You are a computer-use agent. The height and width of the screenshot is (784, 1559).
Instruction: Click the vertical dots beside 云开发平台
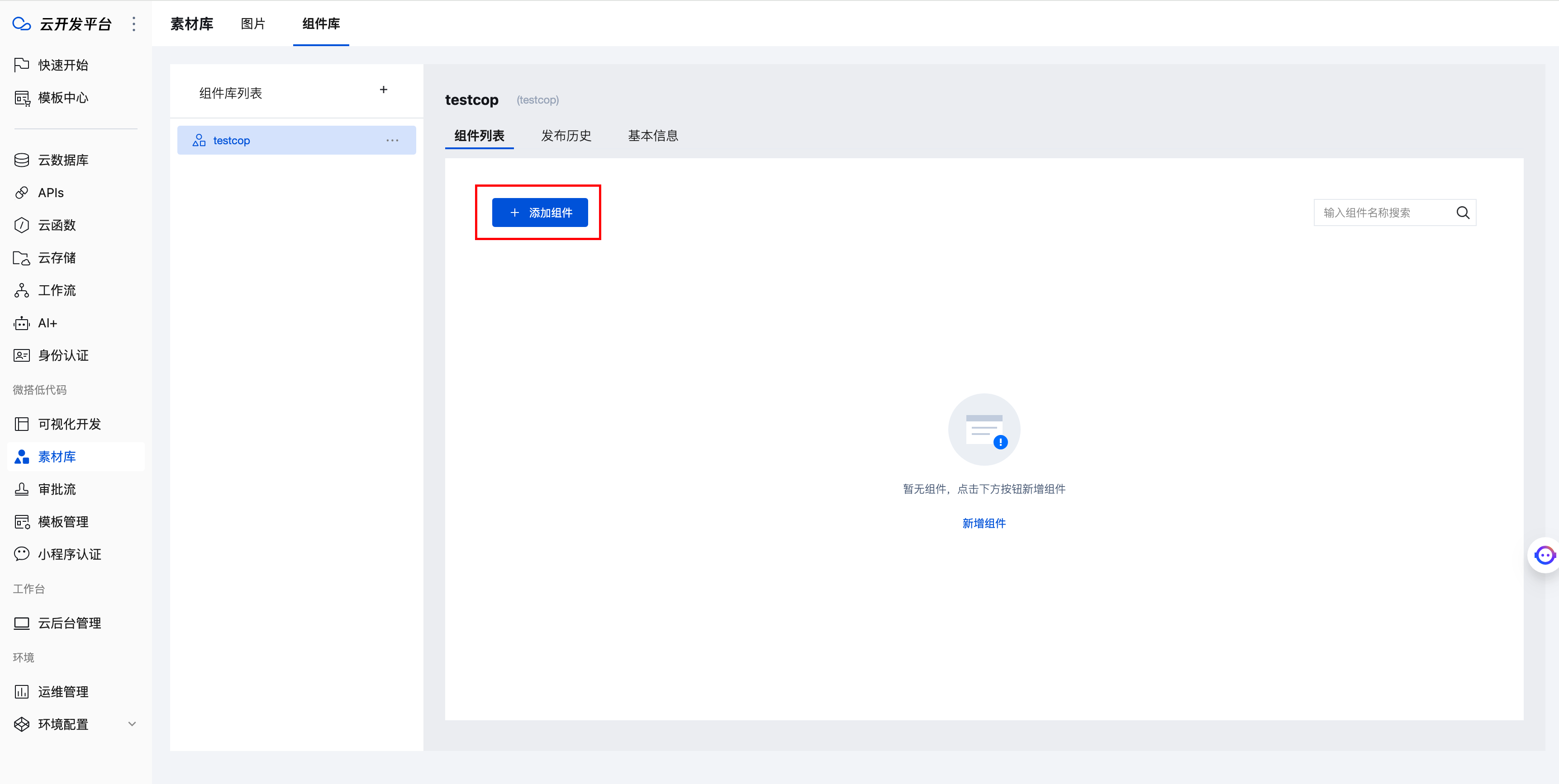134,24
